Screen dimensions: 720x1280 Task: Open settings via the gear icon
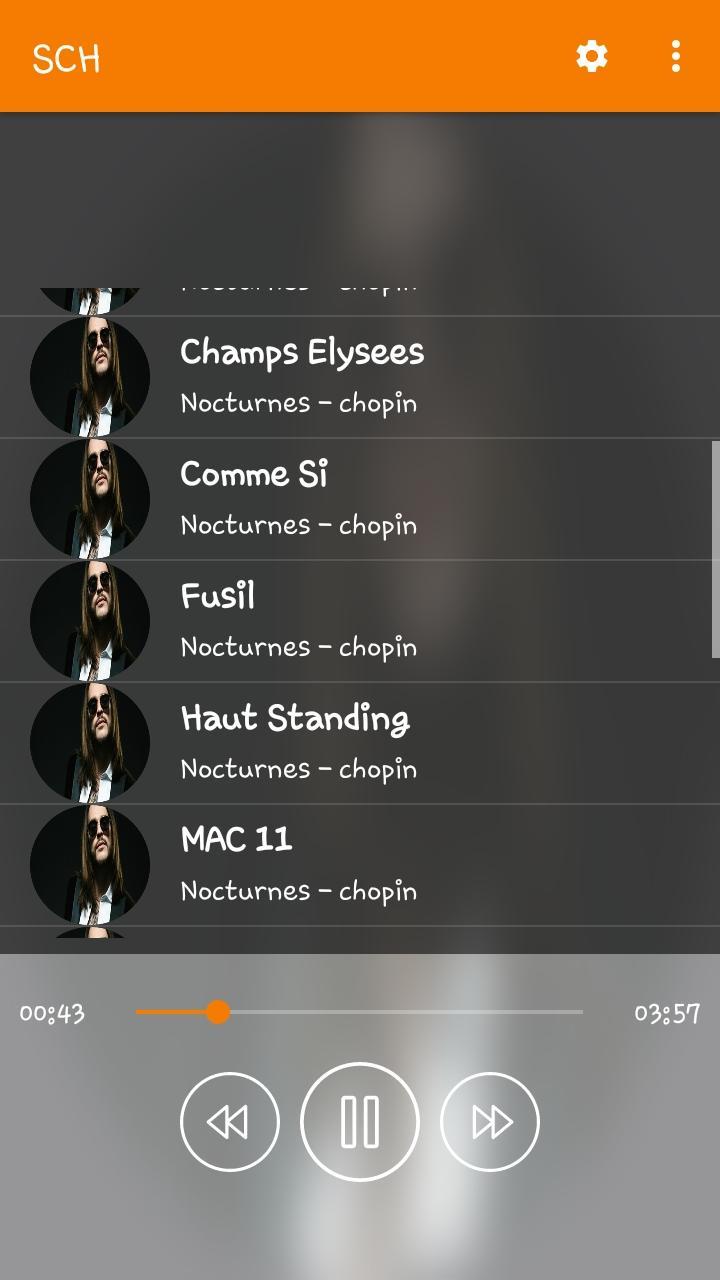click(592, 56)
